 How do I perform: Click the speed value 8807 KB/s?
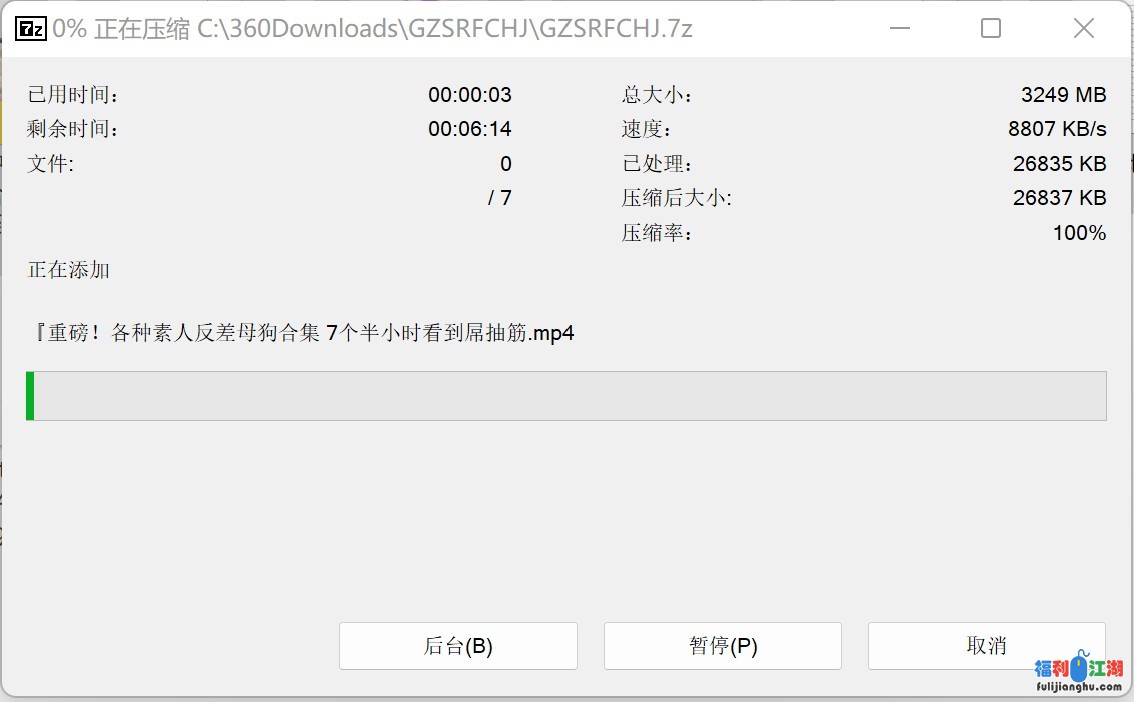(1057, 129)
